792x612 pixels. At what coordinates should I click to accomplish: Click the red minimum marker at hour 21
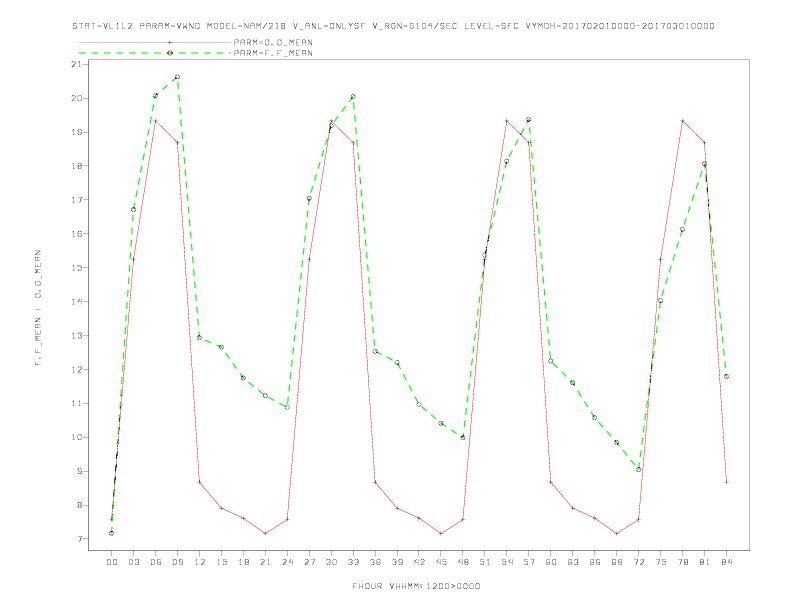coord(265,533)
